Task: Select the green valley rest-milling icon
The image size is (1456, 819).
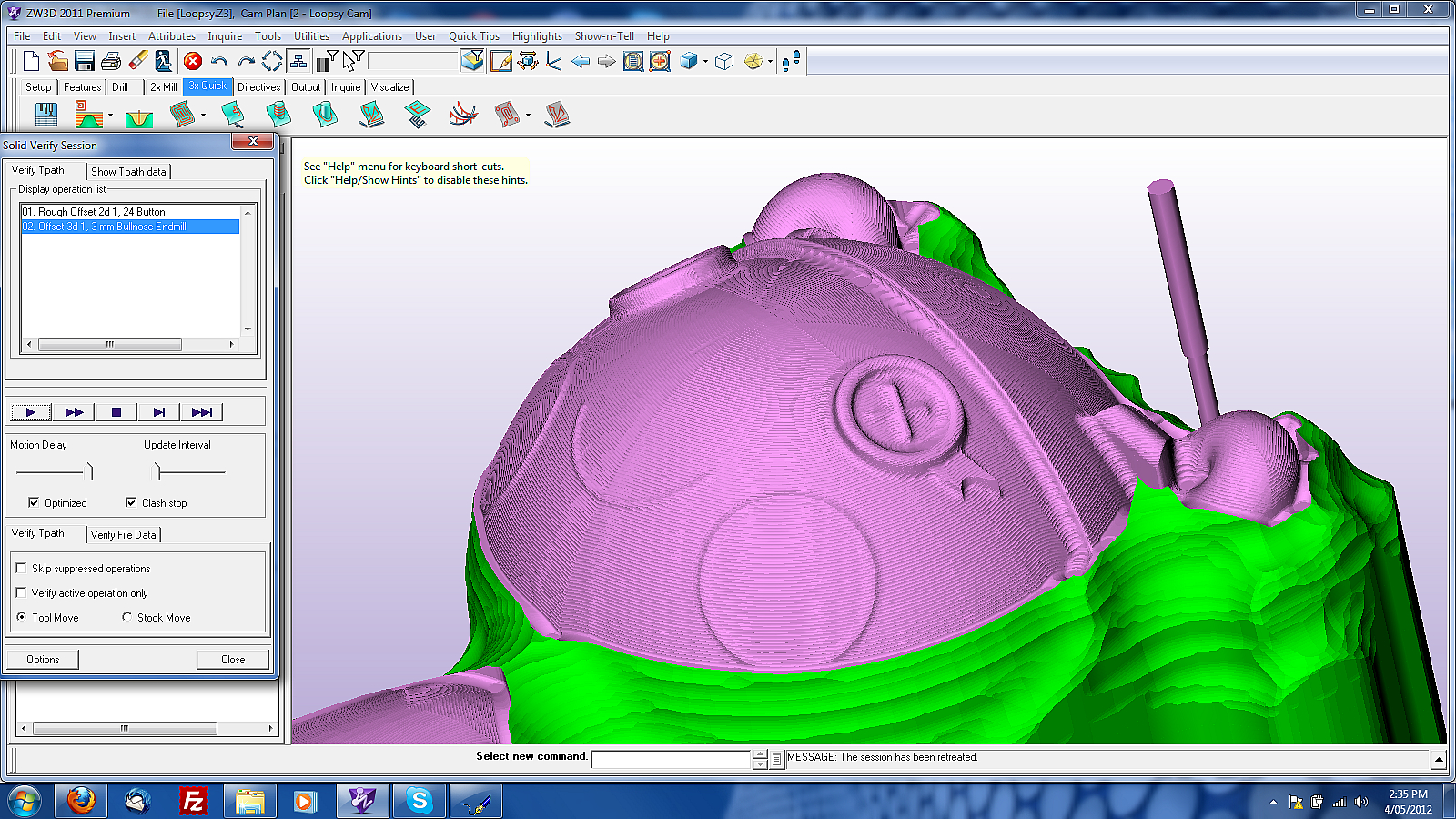Action: [138, 118]
